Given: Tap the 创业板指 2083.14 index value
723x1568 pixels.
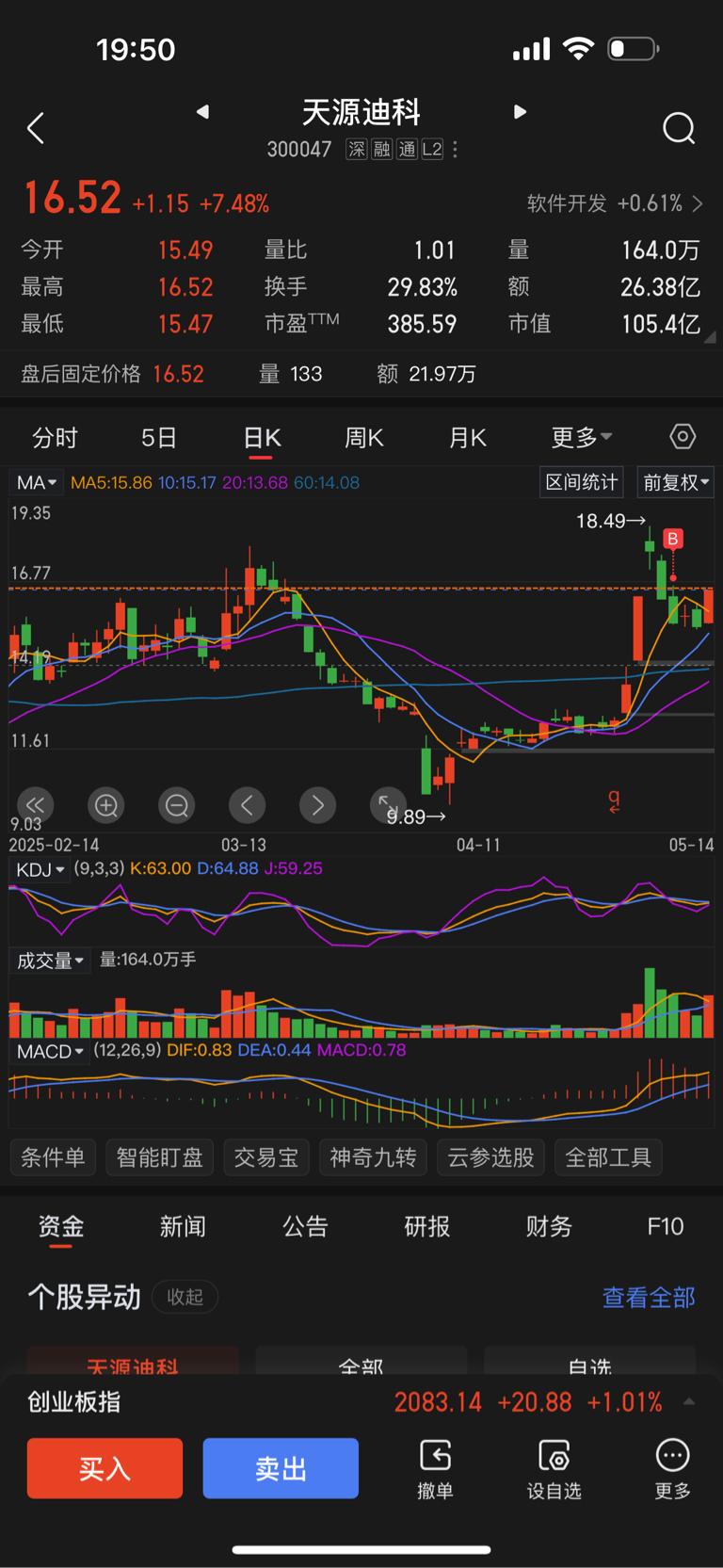Looking at the screenshot, I should click(438, 1401).
